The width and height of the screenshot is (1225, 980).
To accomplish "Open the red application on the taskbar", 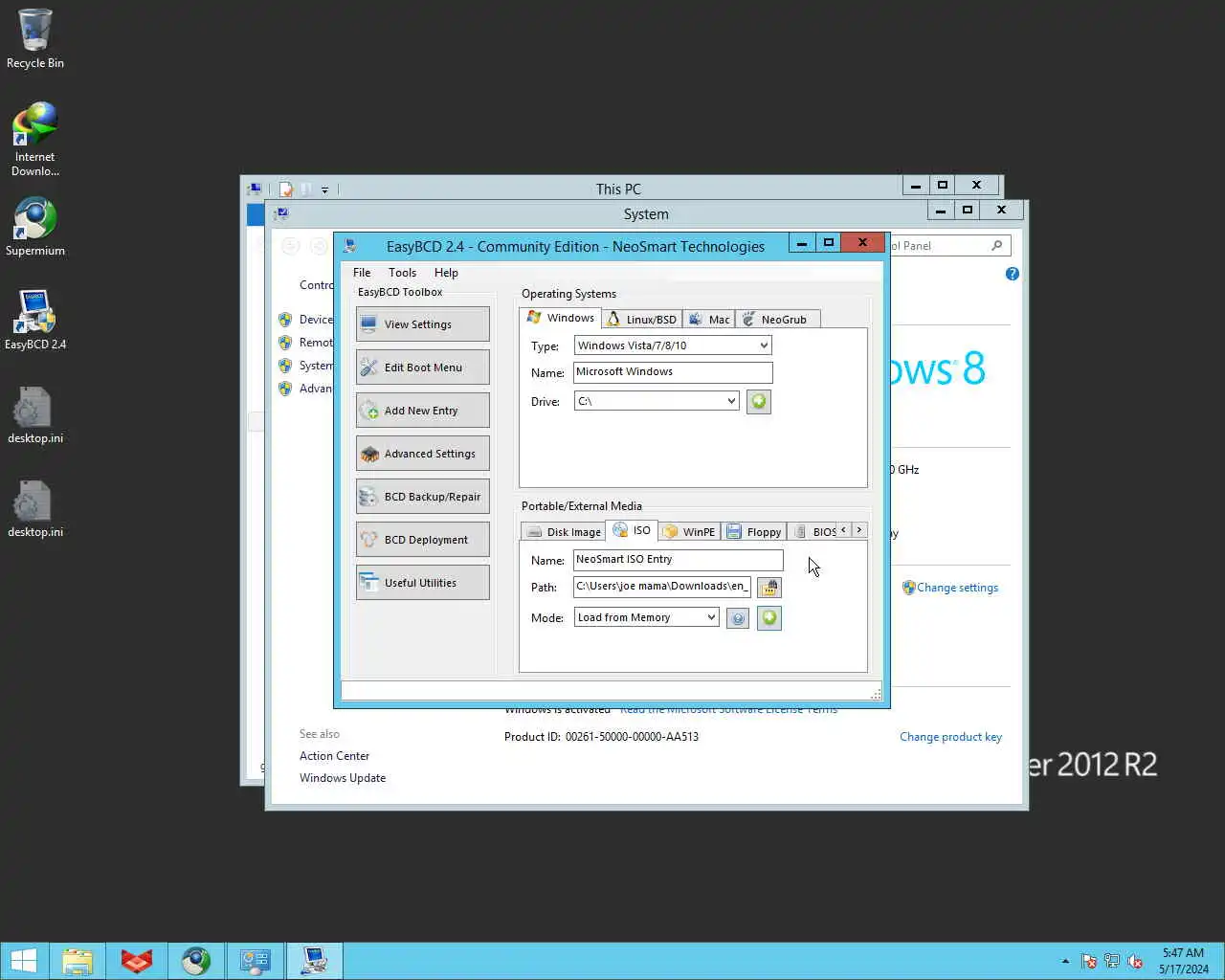I will pyautogui.click(x=137, y=961).
